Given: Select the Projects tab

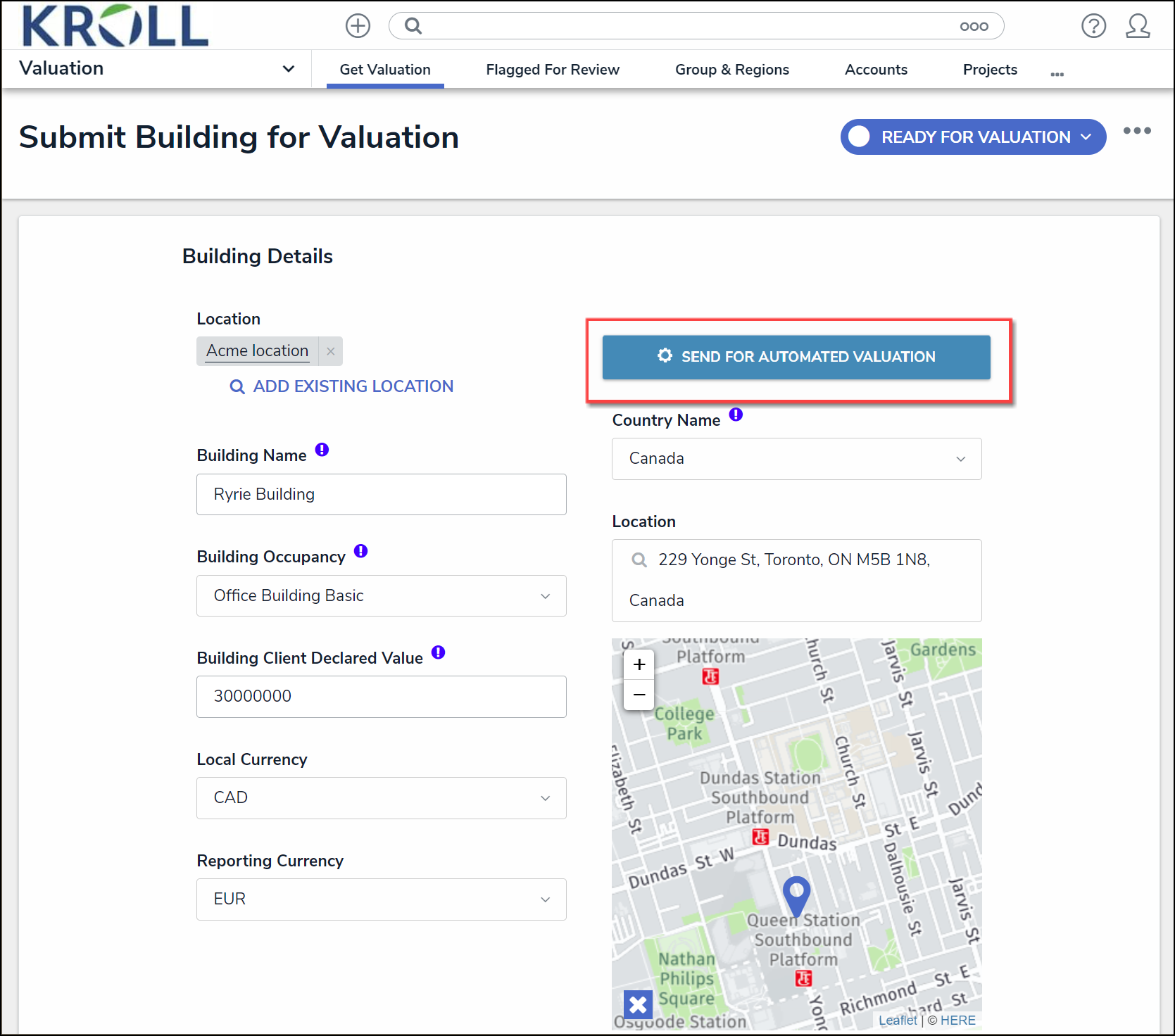Looking at the screenshot, I should click(x=990, y=70).
